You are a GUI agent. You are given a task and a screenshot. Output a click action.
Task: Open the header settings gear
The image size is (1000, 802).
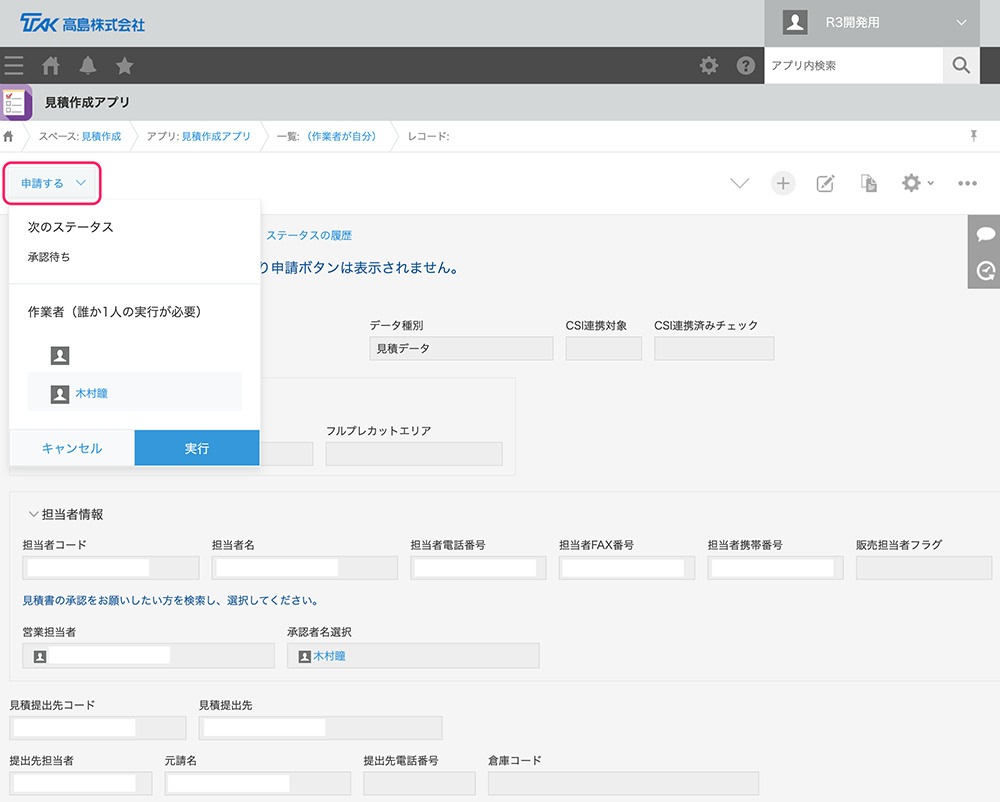(709, 65)
